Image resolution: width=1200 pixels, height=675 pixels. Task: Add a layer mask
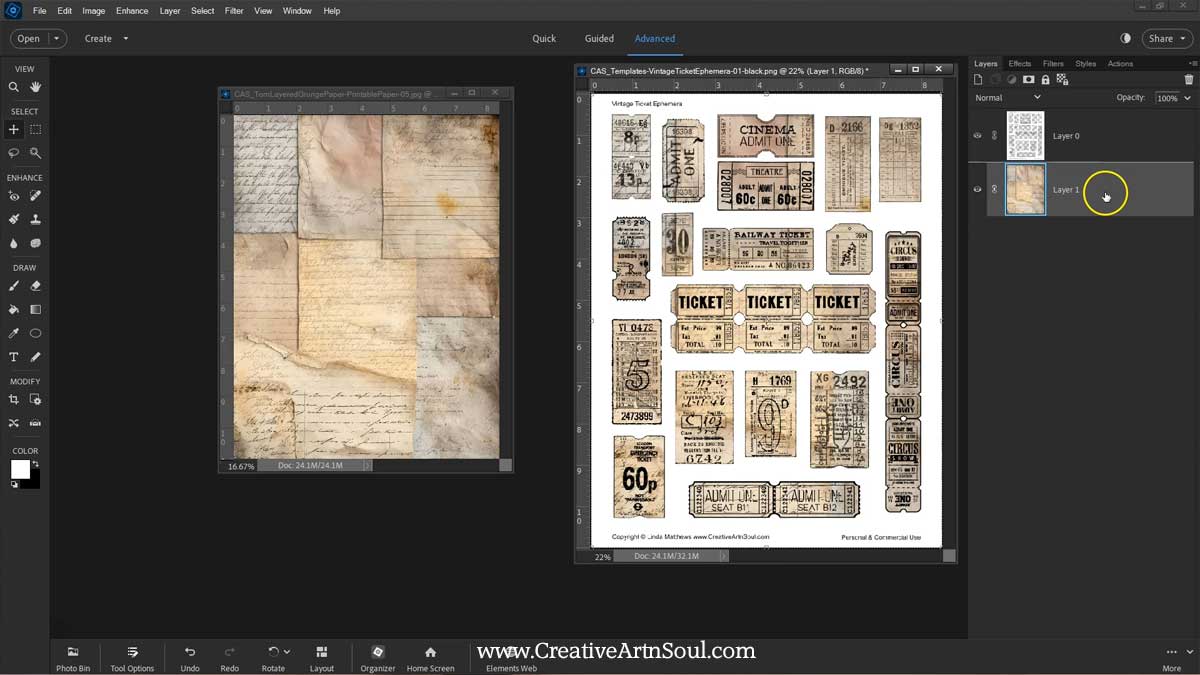pos(1028,80)
